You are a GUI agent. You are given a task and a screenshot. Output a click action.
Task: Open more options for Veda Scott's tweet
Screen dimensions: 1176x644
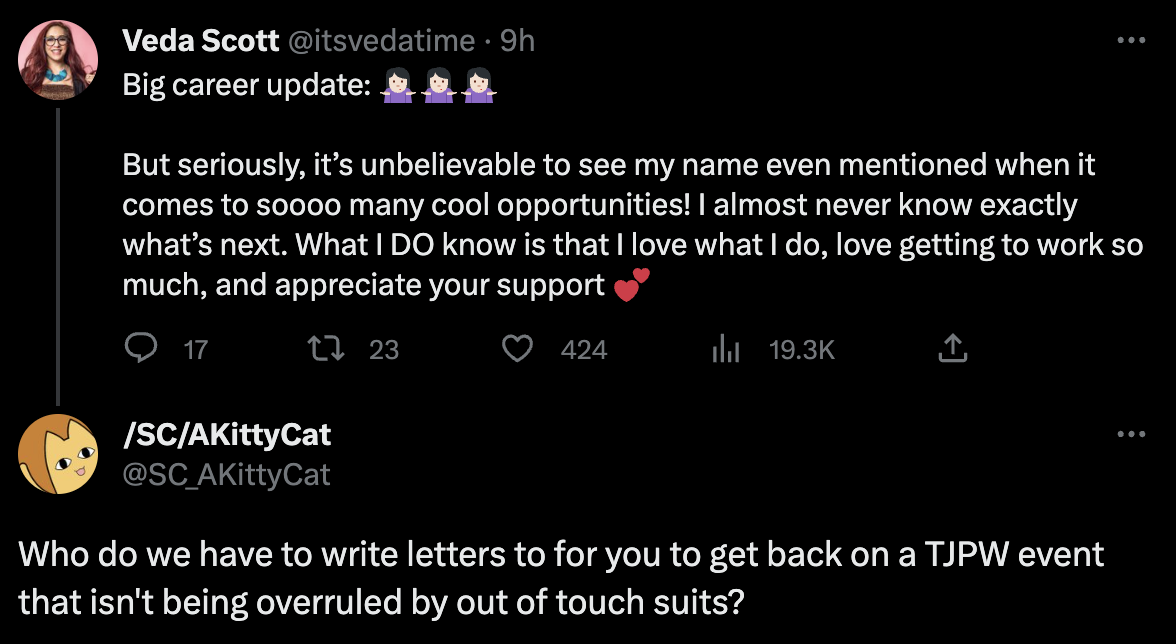[1130, 41]
